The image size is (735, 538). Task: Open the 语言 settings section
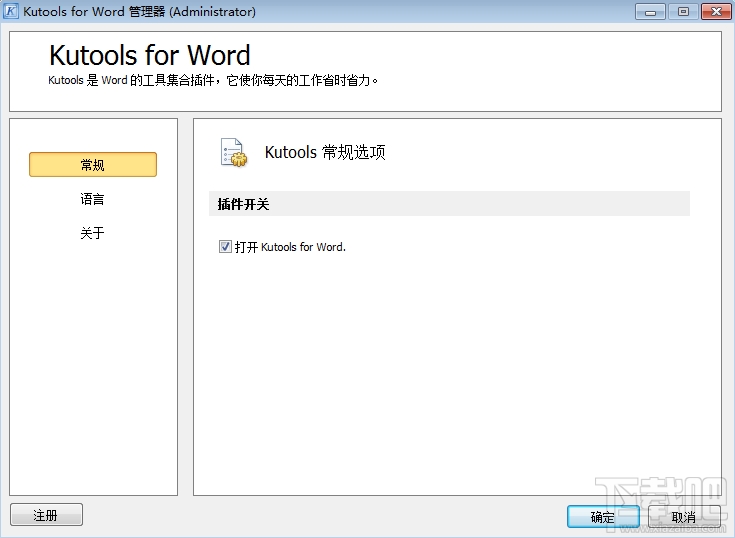point(92,199)
